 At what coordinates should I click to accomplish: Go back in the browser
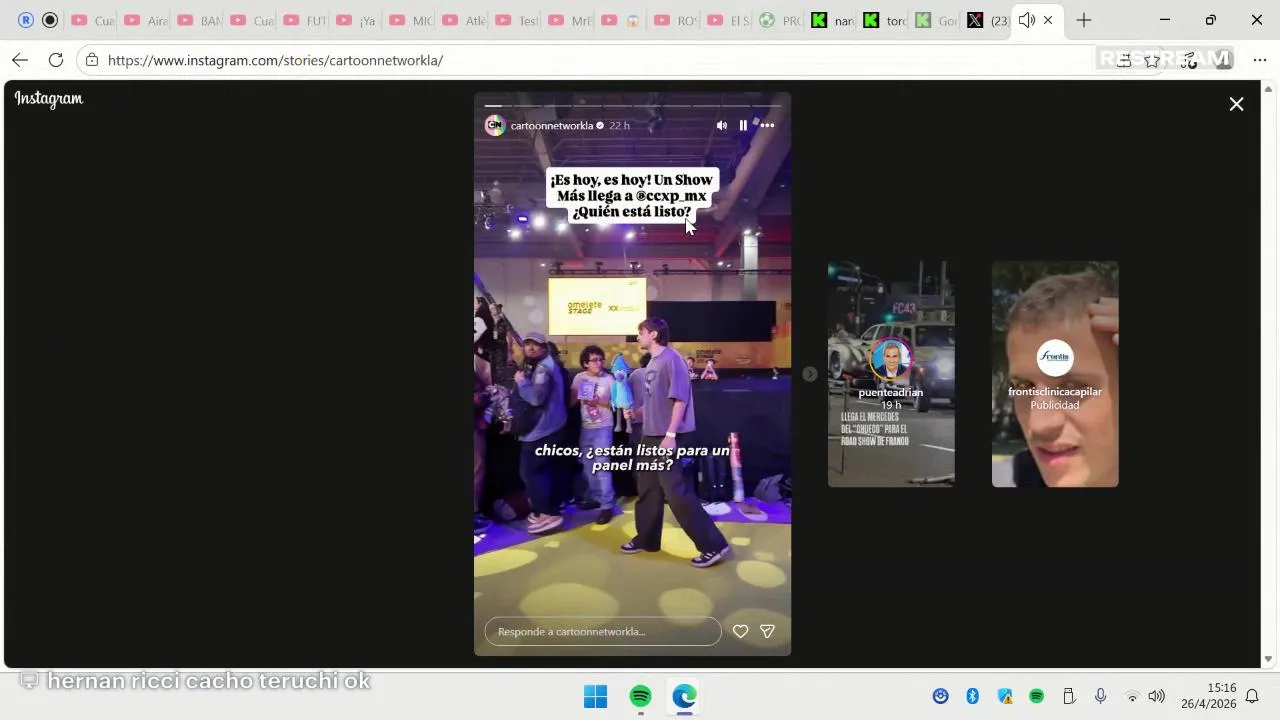click(20, 60)
